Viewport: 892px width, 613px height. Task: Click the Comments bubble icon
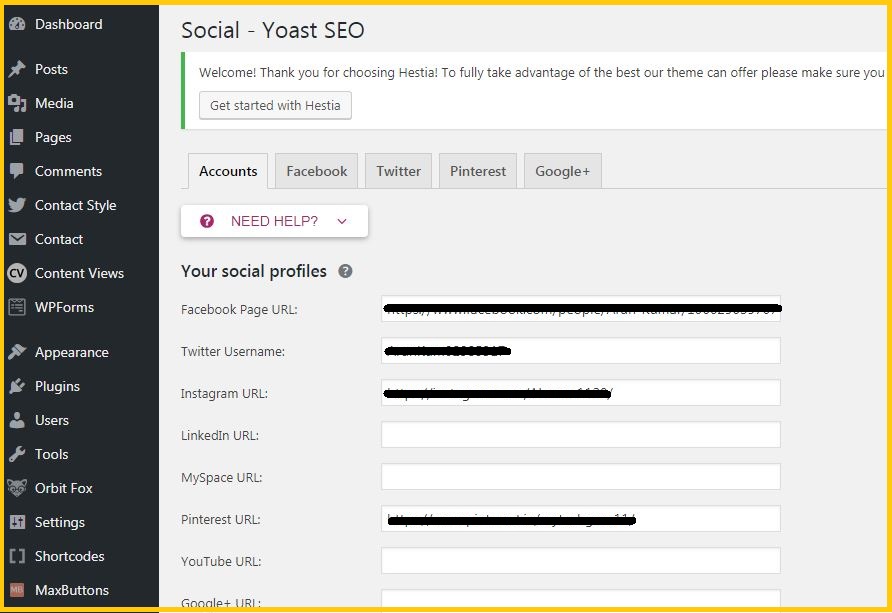(x=17, y=171)
